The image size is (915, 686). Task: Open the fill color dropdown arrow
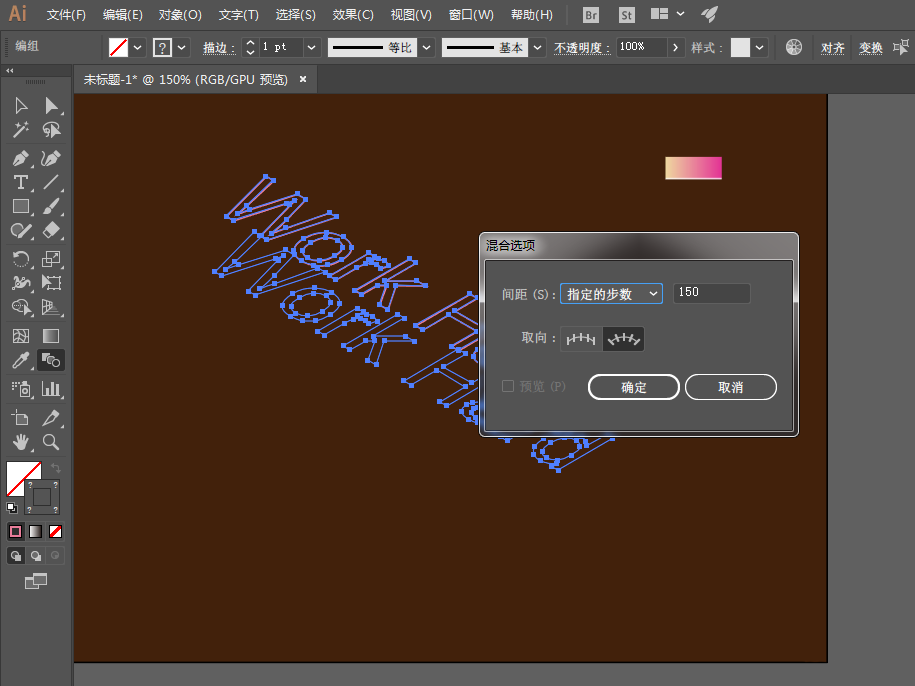coord(137,48)
